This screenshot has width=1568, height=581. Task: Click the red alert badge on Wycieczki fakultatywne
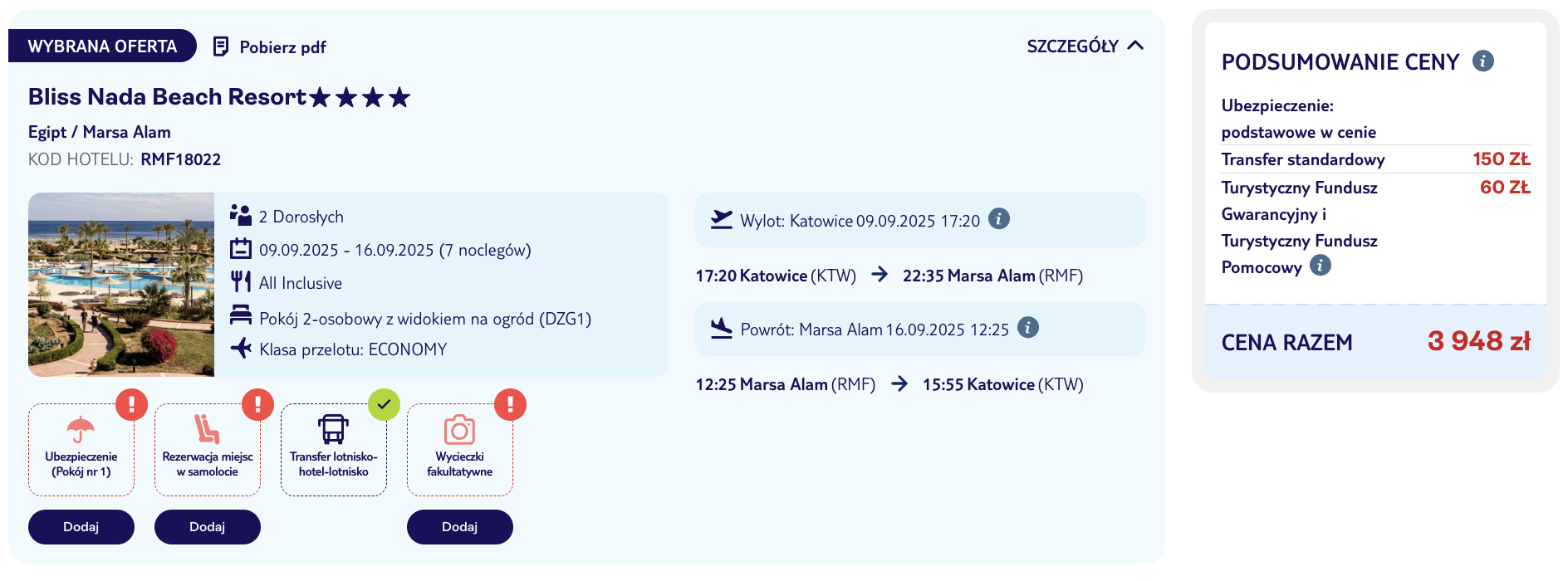pyautogui.click(x=510, y=404)
